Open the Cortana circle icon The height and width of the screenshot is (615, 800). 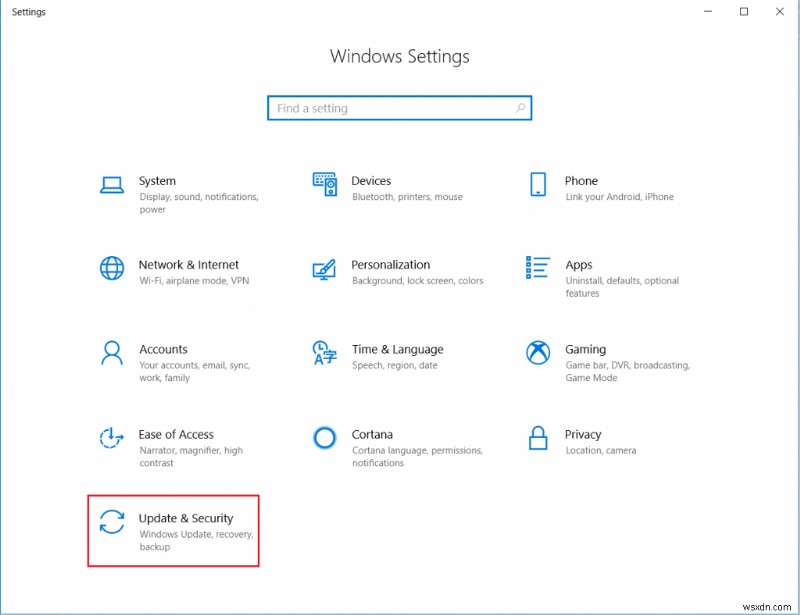pos(324,438)
